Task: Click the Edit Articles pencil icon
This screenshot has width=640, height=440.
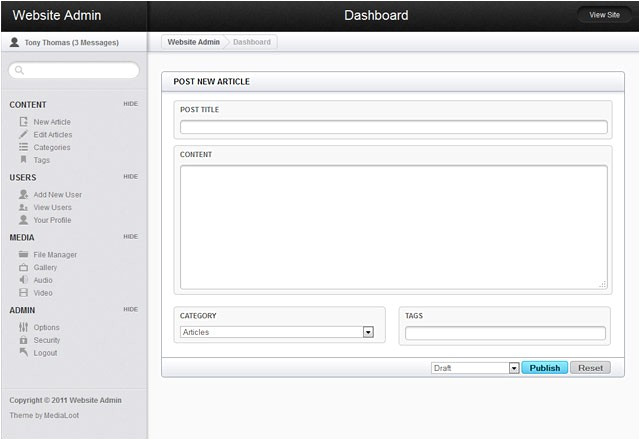Action: [24, 134]
